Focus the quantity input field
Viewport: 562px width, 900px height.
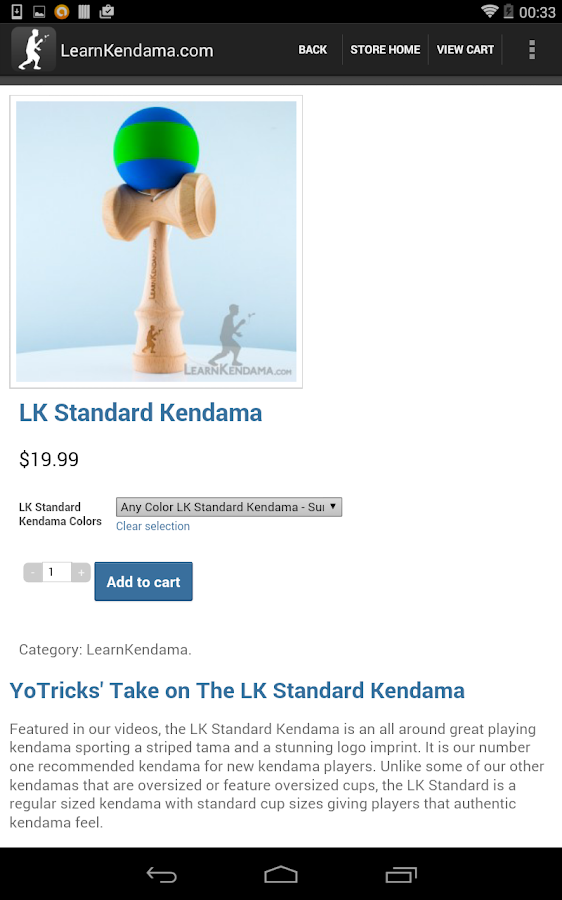click(x=57, y=572)
